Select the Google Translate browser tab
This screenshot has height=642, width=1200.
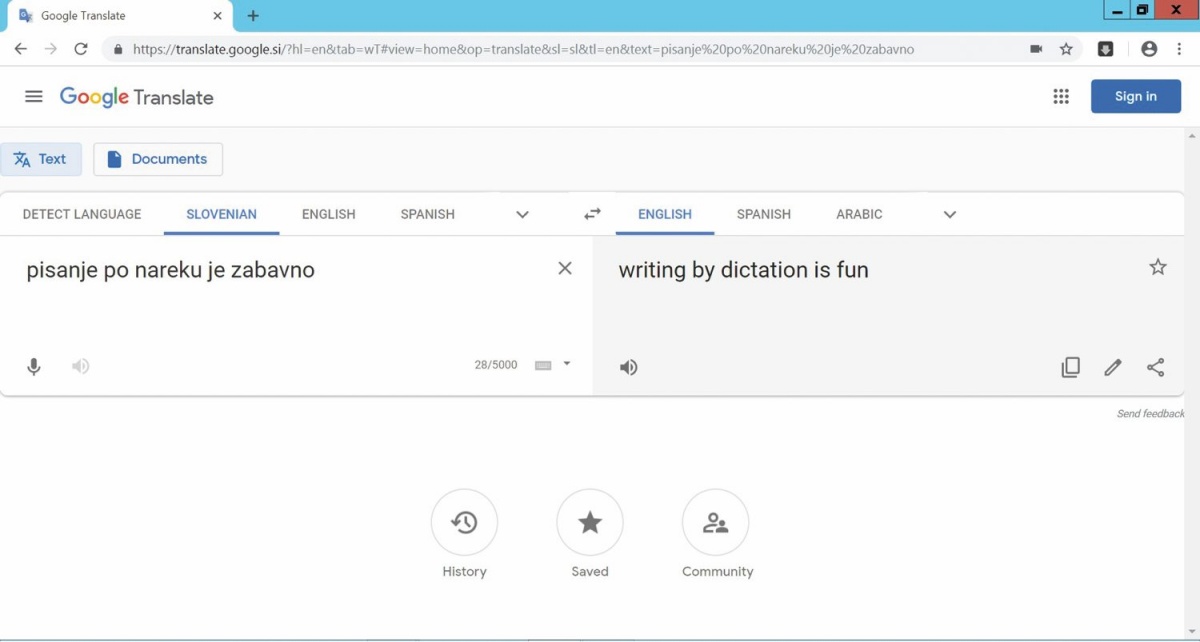(x=120, y=16)
